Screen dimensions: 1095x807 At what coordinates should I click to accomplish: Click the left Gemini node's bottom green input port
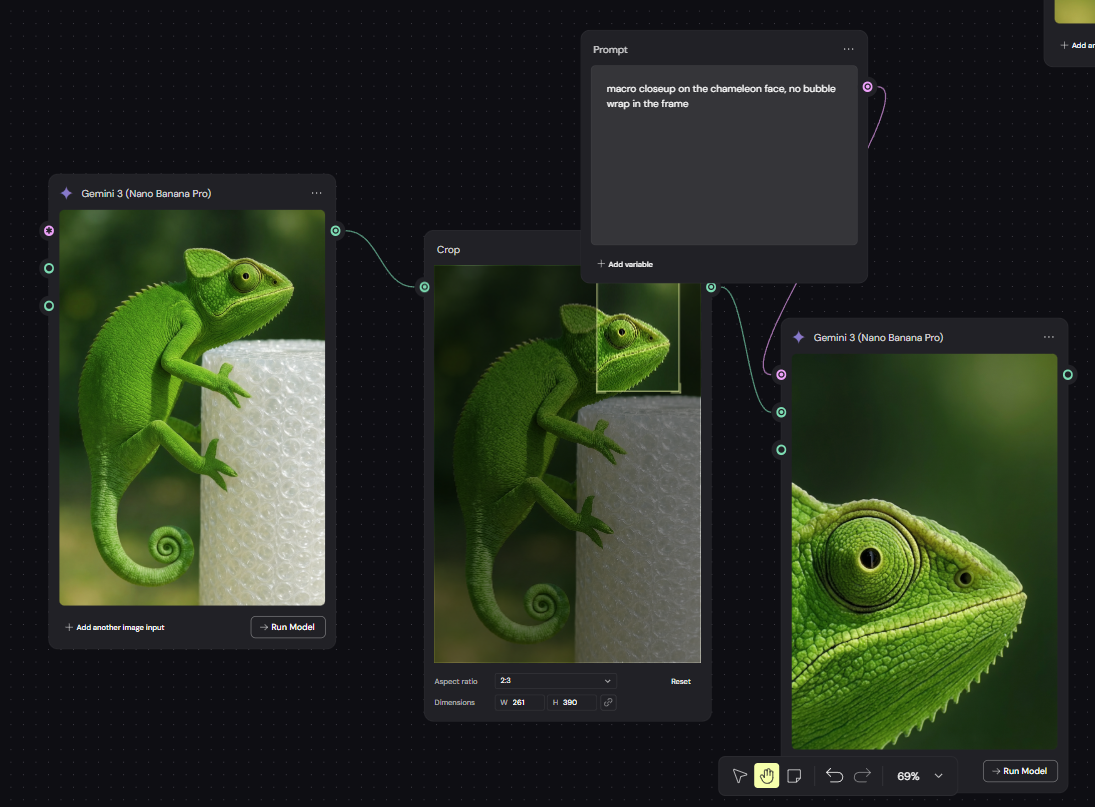49,306
